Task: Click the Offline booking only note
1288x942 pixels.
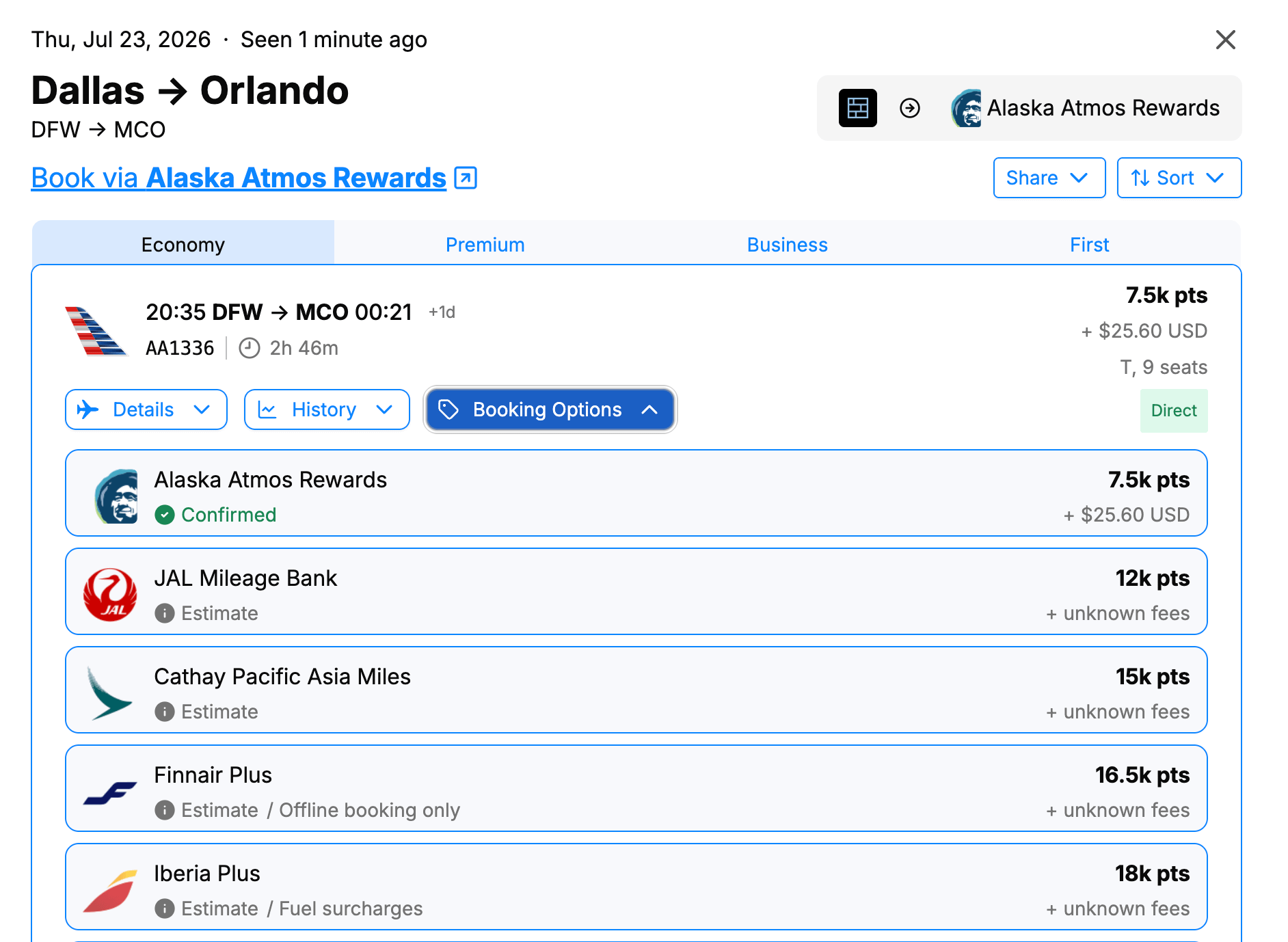Action: 369,810
